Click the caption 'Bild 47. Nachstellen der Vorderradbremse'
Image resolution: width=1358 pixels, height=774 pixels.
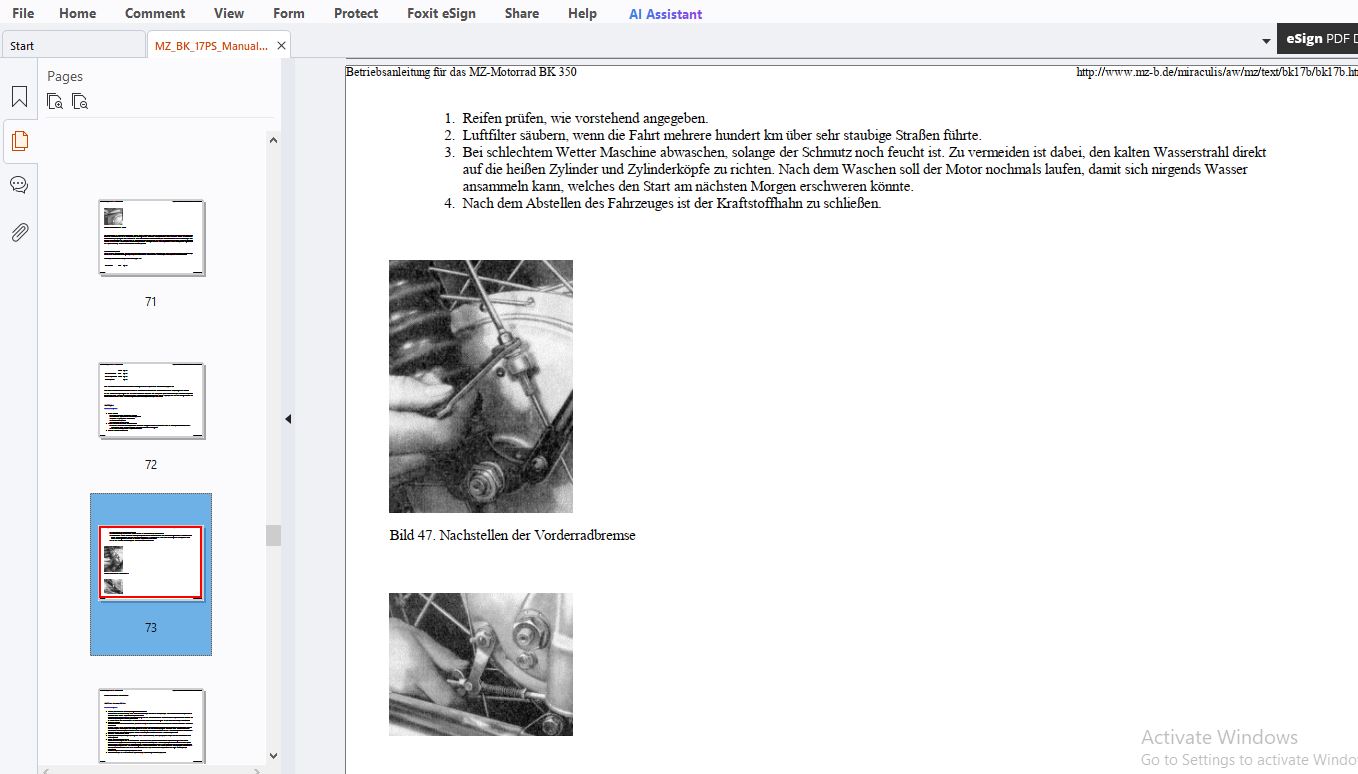click(512, 535)
